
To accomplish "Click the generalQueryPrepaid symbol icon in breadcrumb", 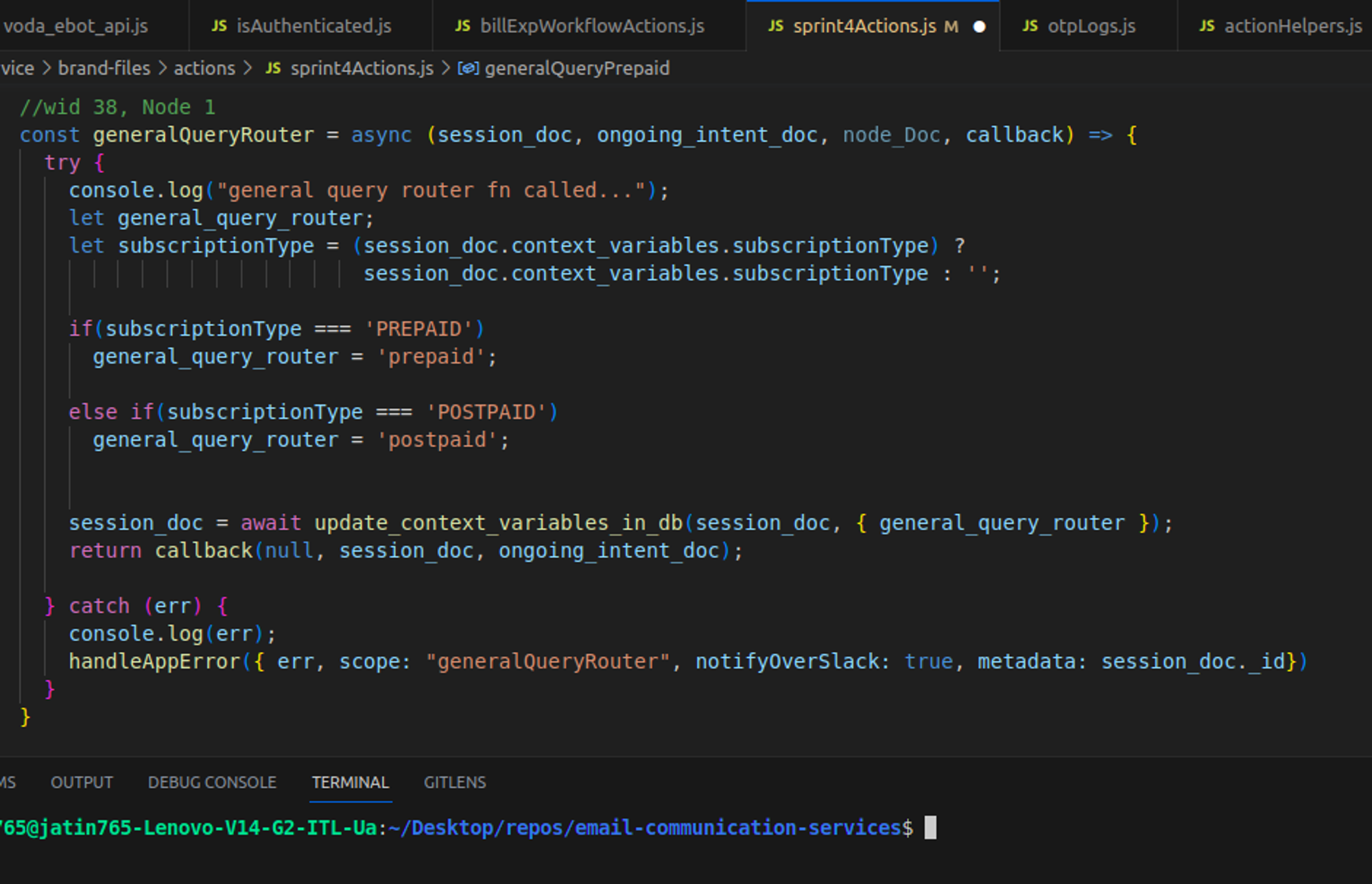I will point(469,68).
